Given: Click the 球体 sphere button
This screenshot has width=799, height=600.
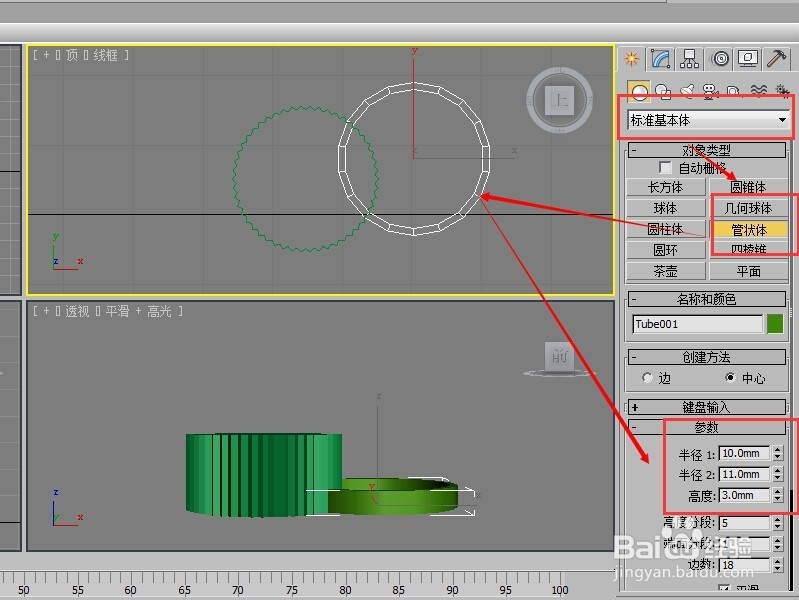Looking at the screenshot, I should [x=665, y=208].
